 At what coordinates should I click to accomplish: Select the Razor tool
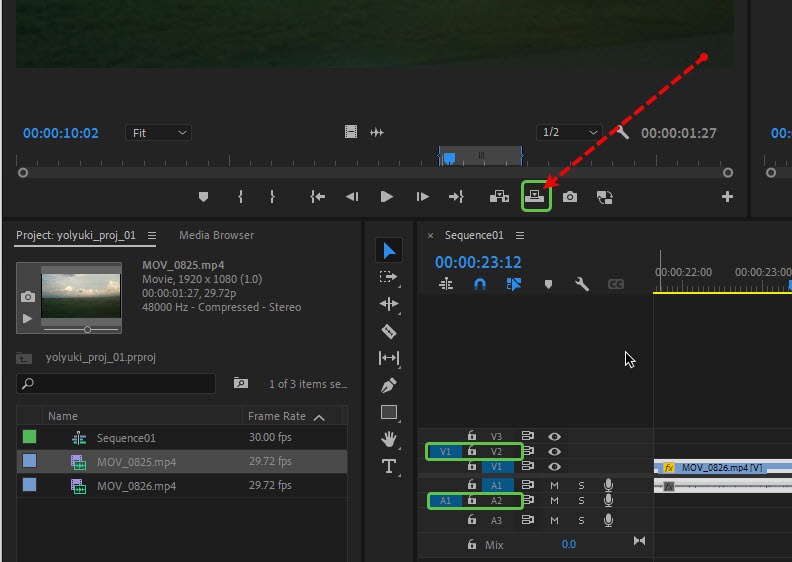pos(389,331)
